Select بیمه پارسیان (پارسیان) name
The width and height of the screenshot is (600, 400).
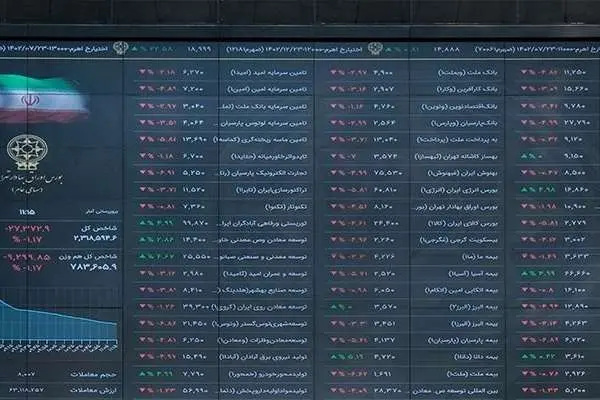click(463, 340)
